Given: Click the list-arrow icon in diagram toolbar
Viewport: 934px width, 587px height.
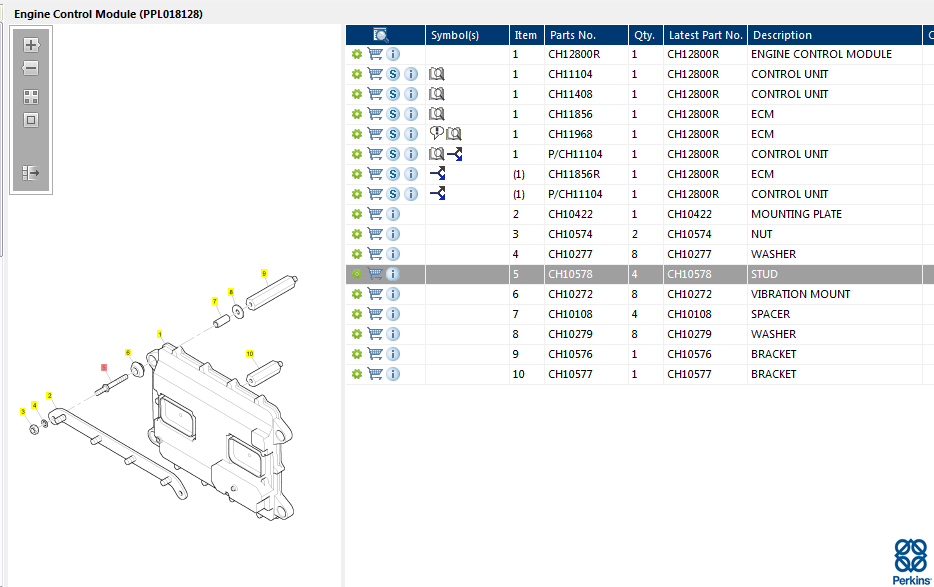Looking at the screenshot, I should click(31, 173).
